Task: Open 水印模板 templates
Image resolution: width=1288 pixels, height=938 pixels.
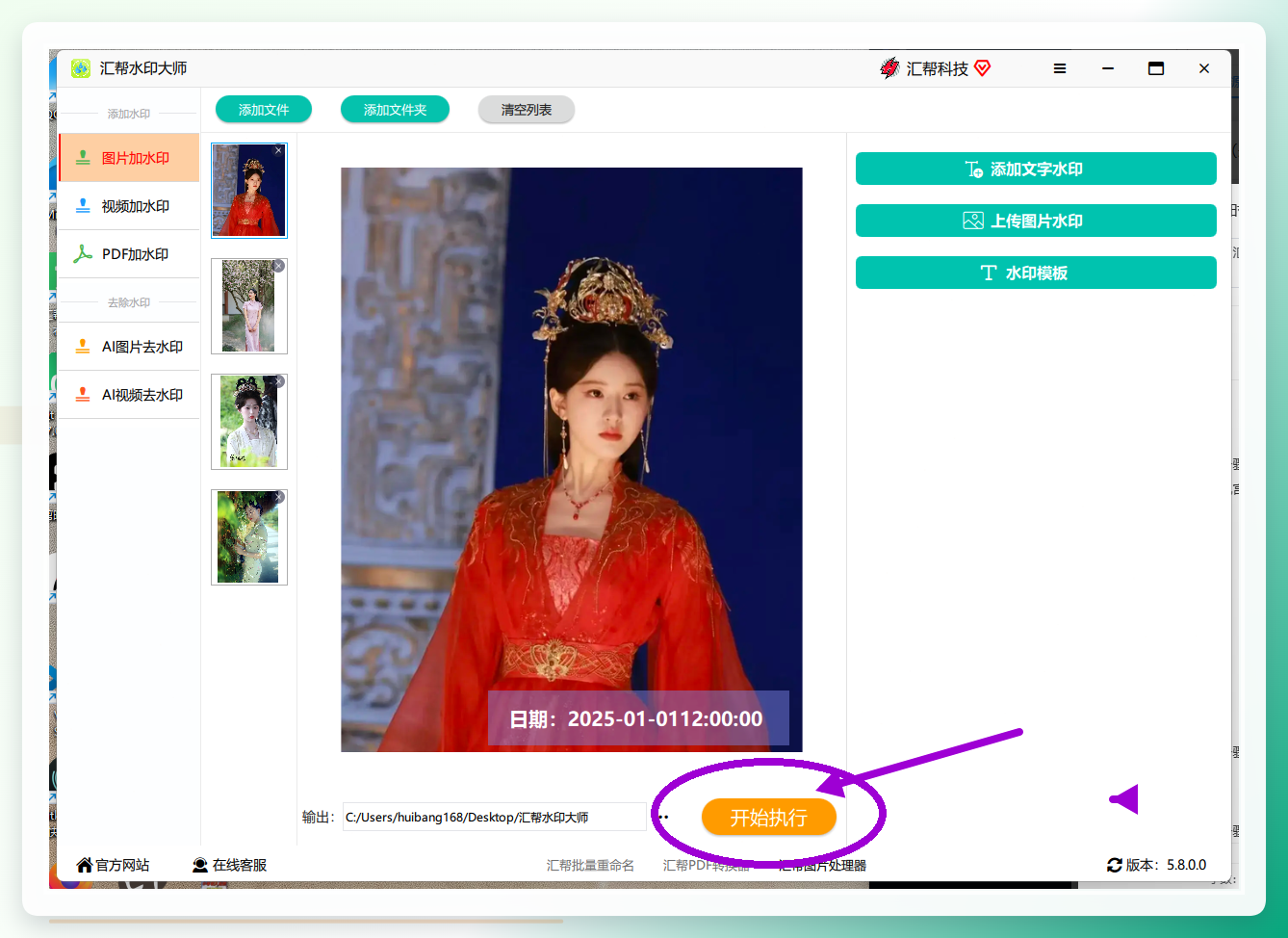Action: click(x=1036, y=273)
